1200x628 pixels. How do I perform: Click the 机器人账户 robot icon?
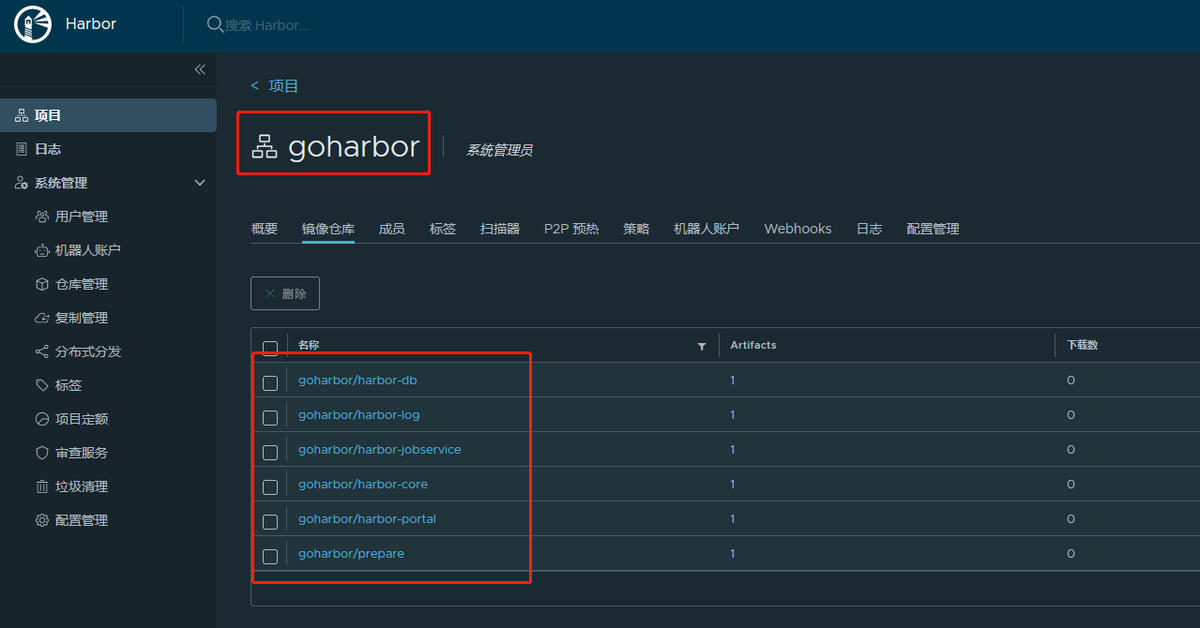pyautogui.click(x=42, y=250)
